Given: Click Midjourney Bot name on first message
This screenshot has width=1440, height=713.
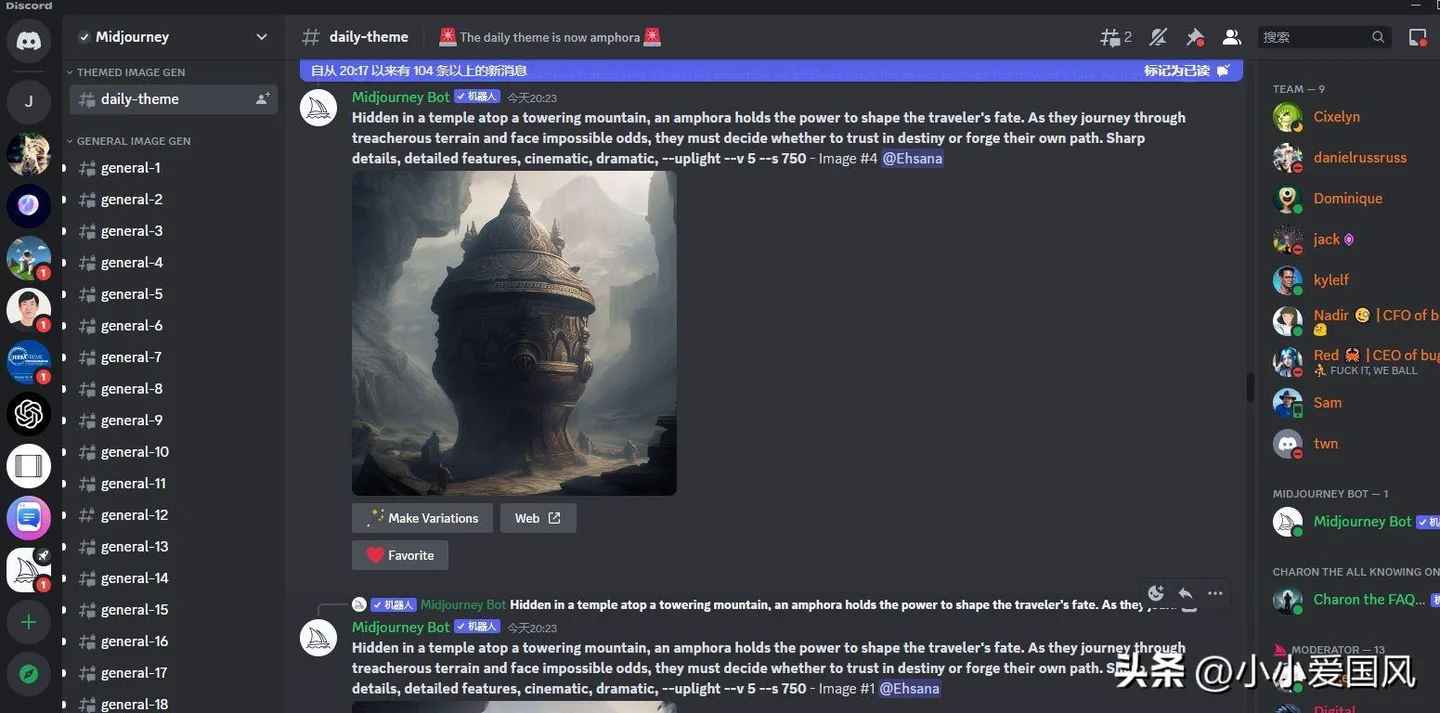Looking at the screenshot, I should click(401, 97).
